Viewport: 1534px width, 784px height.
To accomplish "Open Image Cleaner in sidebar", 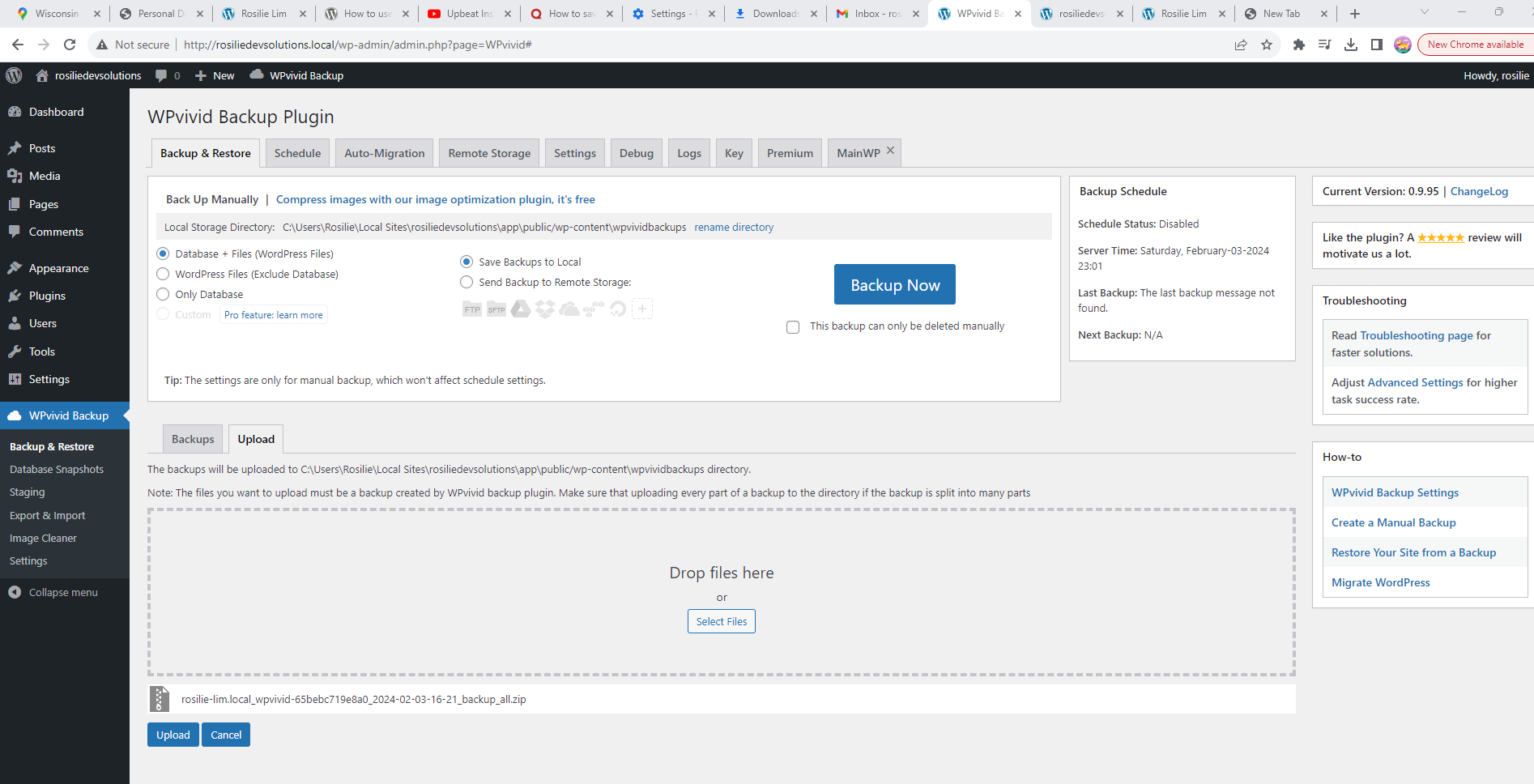I will click(43, 538).
